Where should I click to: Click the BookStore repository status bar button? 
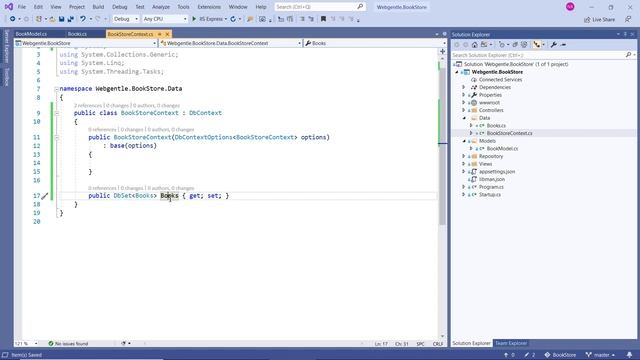click(x=560, y=355)
